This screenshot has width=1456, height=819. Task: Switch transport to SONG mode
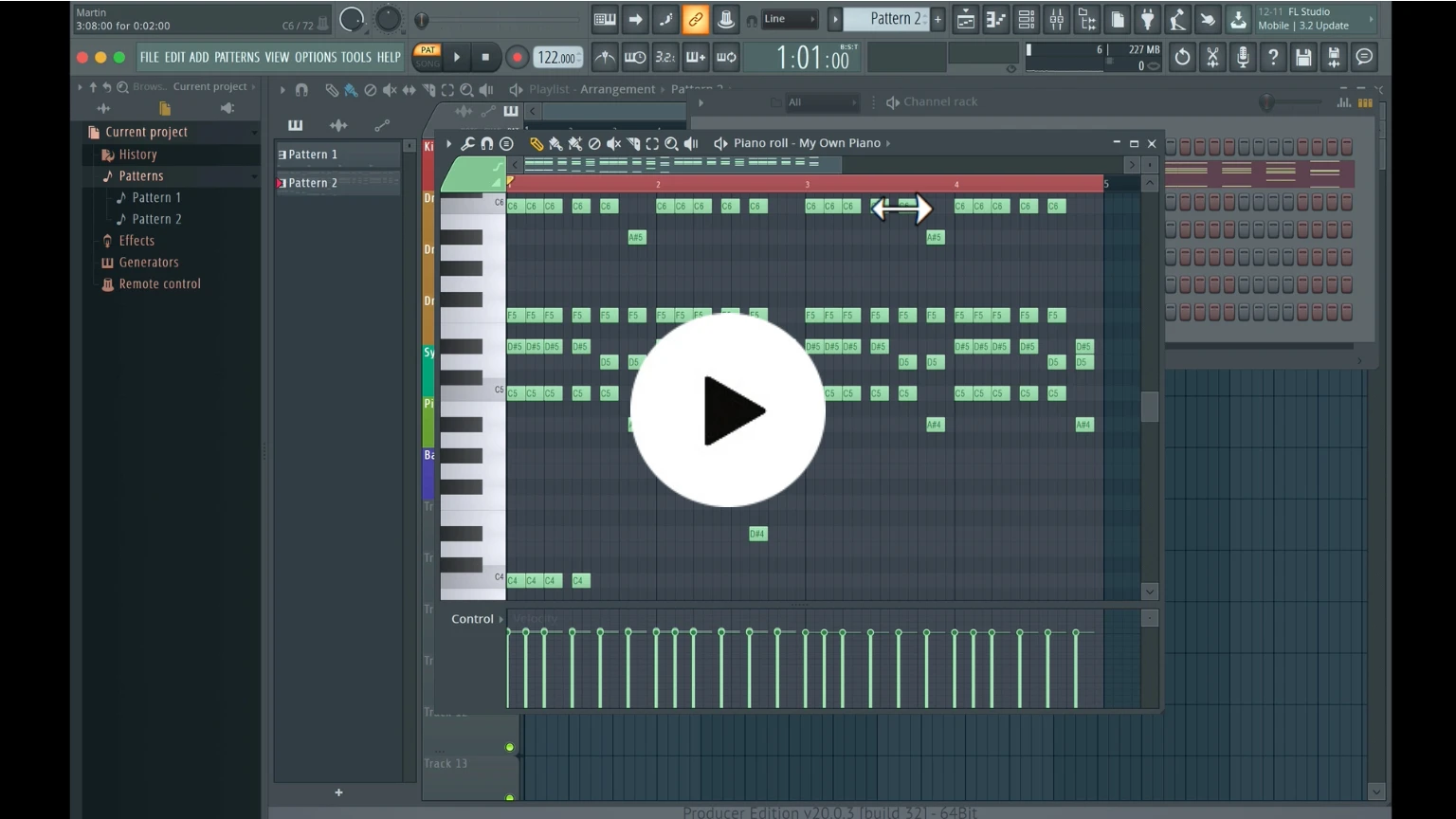[x=428, y=64]
